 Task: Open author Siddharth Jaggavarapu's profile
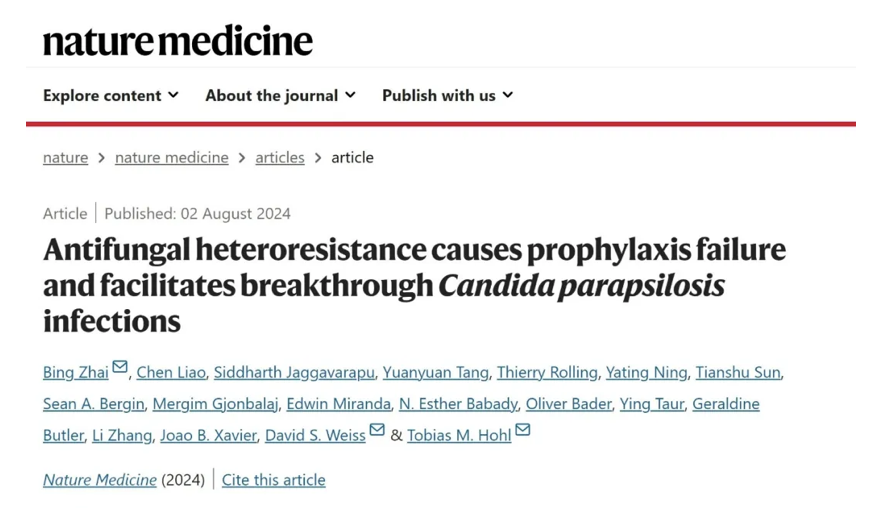coord(295,372)
